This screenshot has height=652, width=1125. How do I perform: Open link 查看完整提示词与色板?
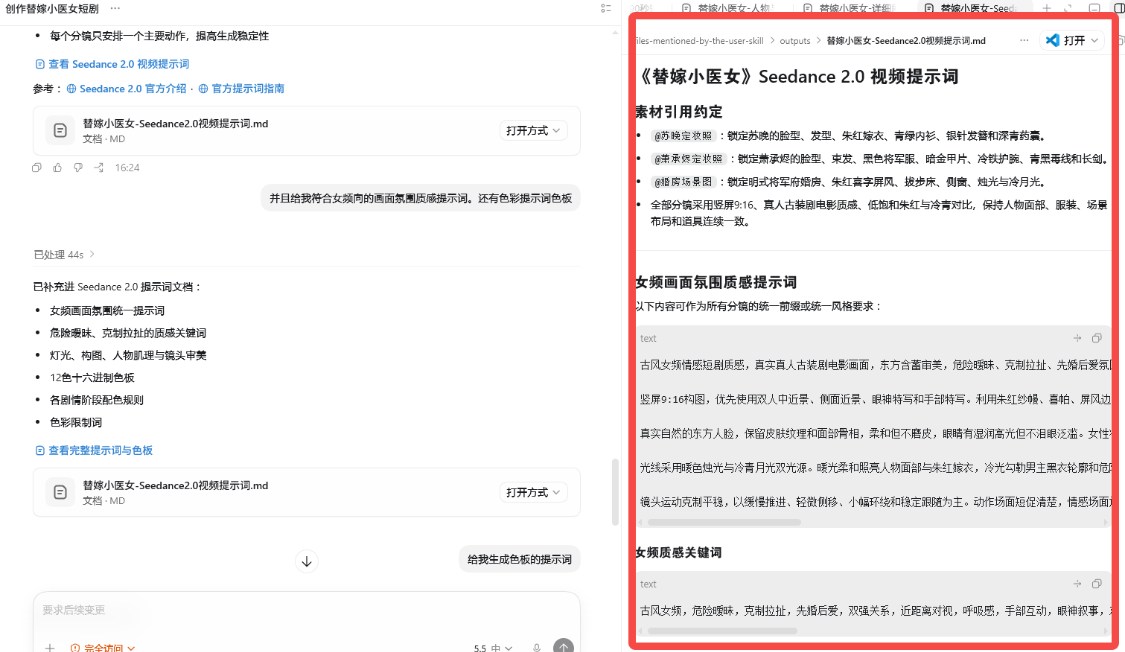pos(94,450)
